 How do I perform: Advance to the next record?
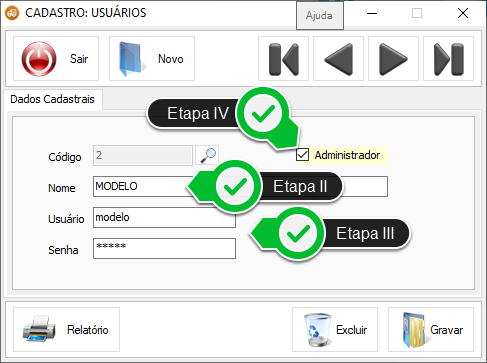(393, 59)
